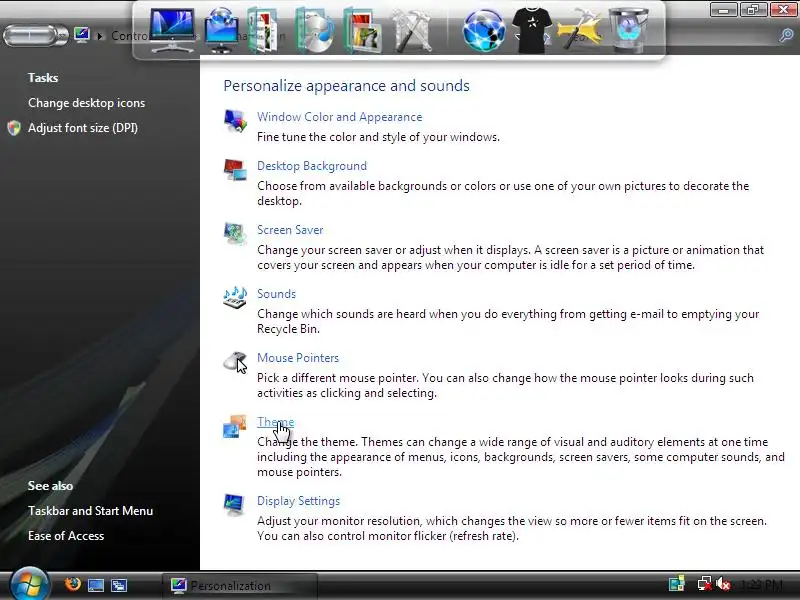Open the Screen Saver link

click(x=290, y=230)
